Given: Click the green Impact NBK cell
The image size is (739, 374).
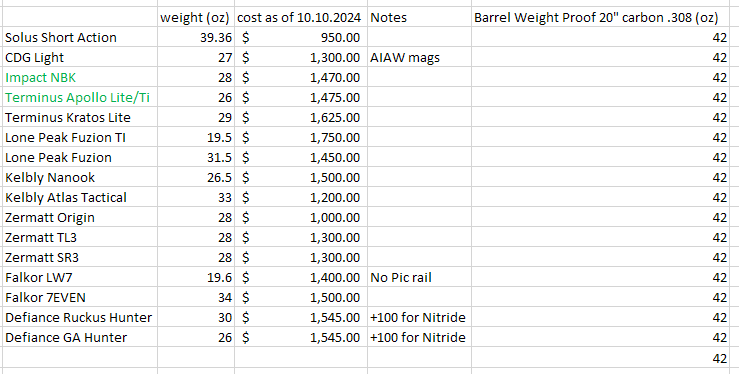Looking at the screenshot, I should point(79,77).
